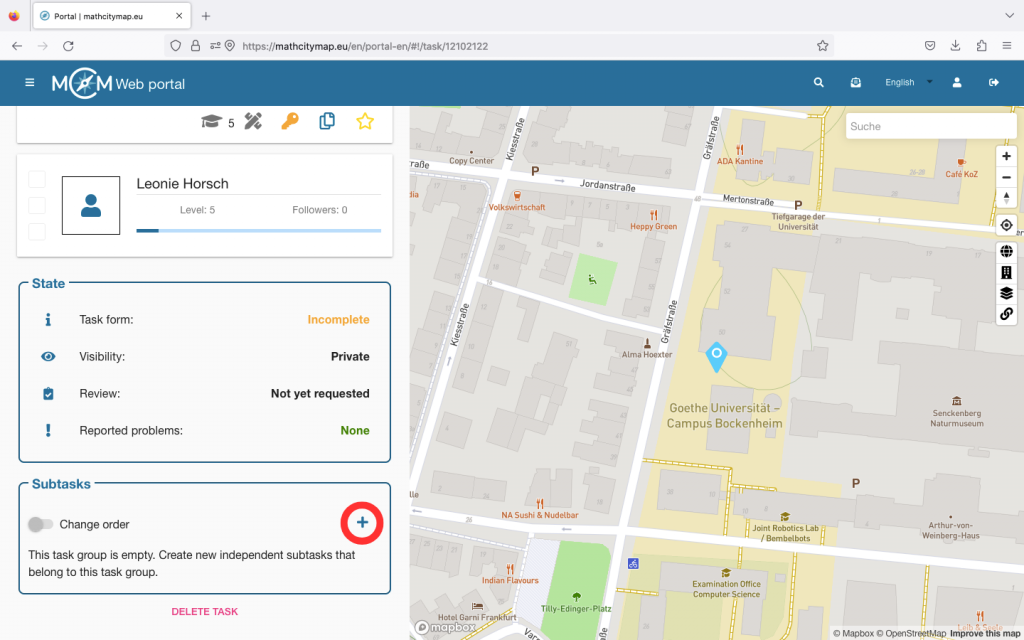Screen dimensions: 1024x640
Task: Open Firefox tab list dropdown arrow
Action: pos(1007,16)
